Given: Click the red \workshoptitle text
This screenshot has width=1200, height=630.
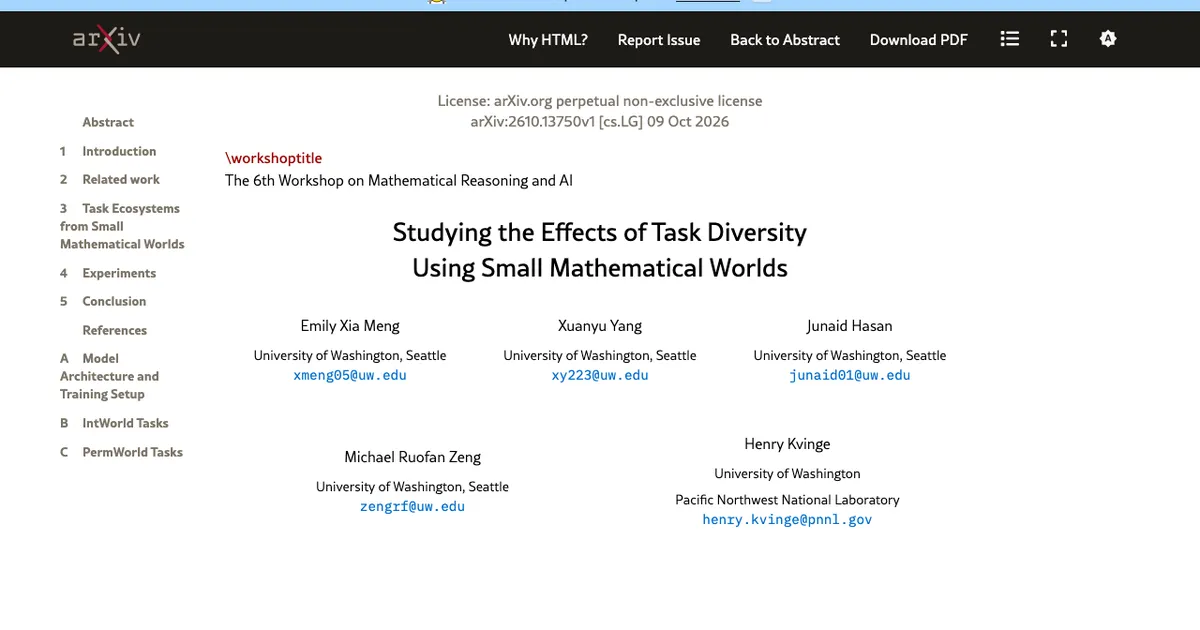Looking at the screenshot, I should pyautogui.click(x=274, y=158).
